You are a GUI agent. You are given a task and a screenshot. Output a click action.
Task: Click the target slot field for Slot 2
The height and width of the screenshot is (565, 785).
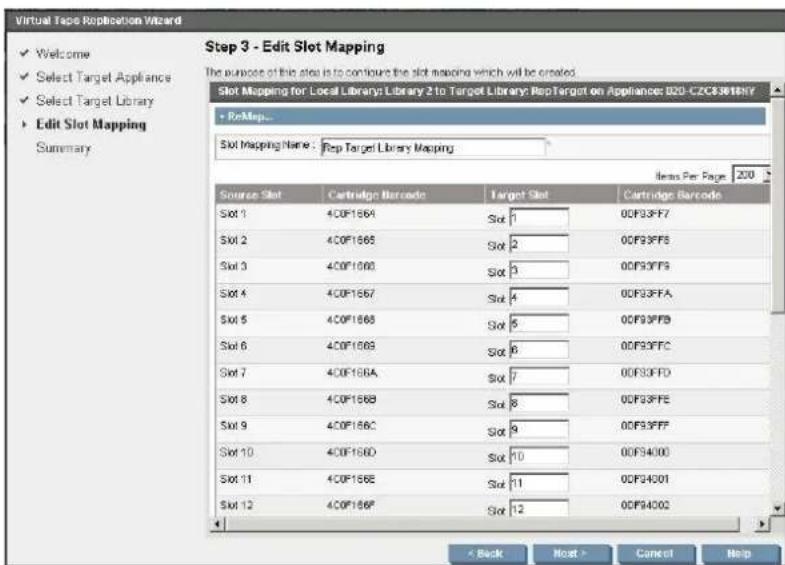[x=539, y=244]
